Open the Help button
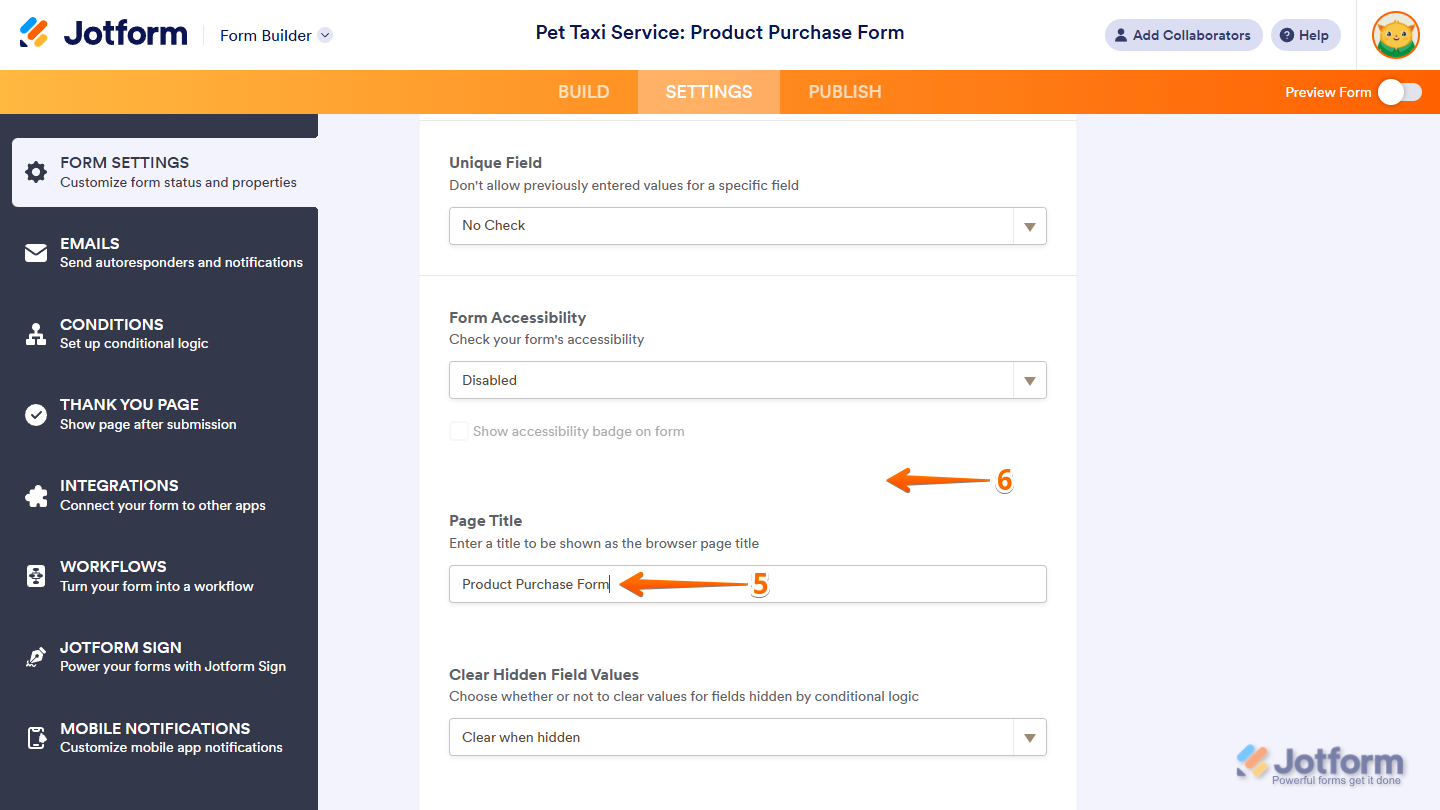The height and width of the screenshot is (810, 1440). pos(1305,35)
